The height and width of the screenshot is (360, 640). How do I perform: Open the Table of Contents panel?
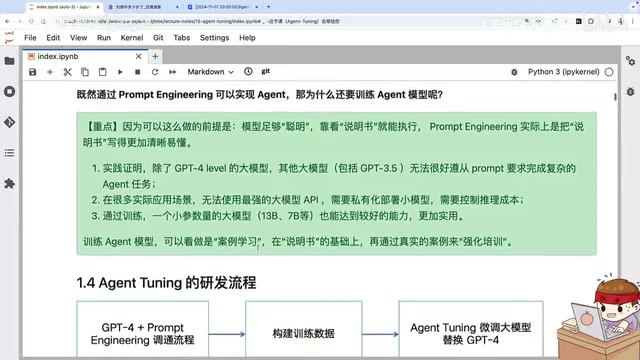click(9, 153)
